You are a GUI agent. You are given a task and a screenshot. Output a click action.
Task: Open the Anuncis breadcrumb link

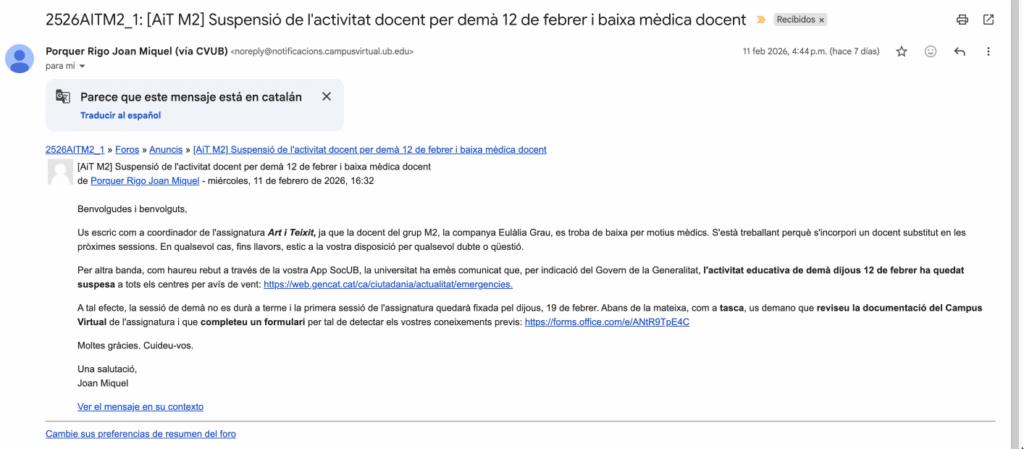[x=167, y=150]
